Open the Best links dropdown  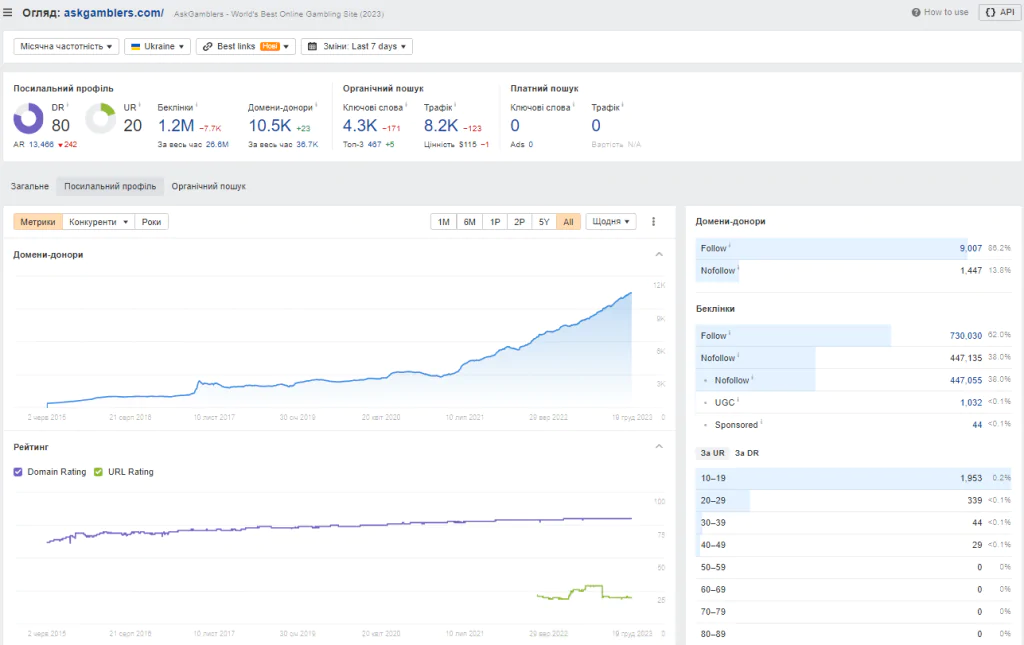click(x=246, y=46)
